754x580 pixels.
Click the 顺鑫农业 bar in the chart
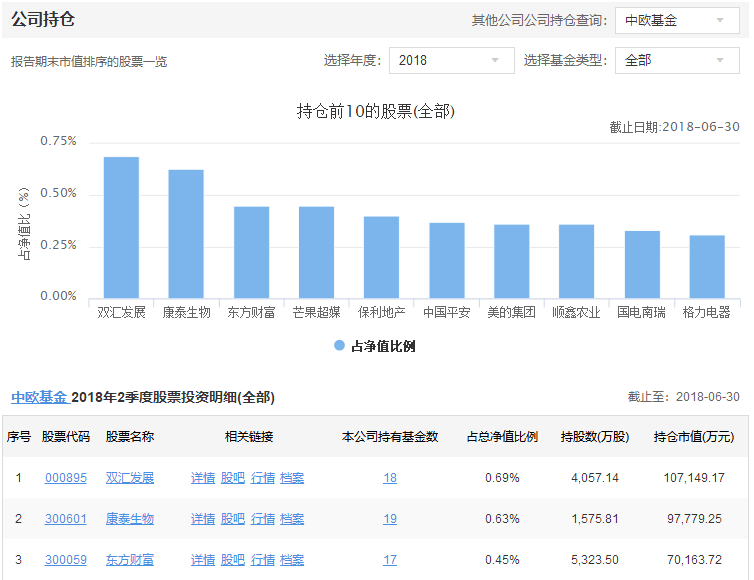point(577,262)
